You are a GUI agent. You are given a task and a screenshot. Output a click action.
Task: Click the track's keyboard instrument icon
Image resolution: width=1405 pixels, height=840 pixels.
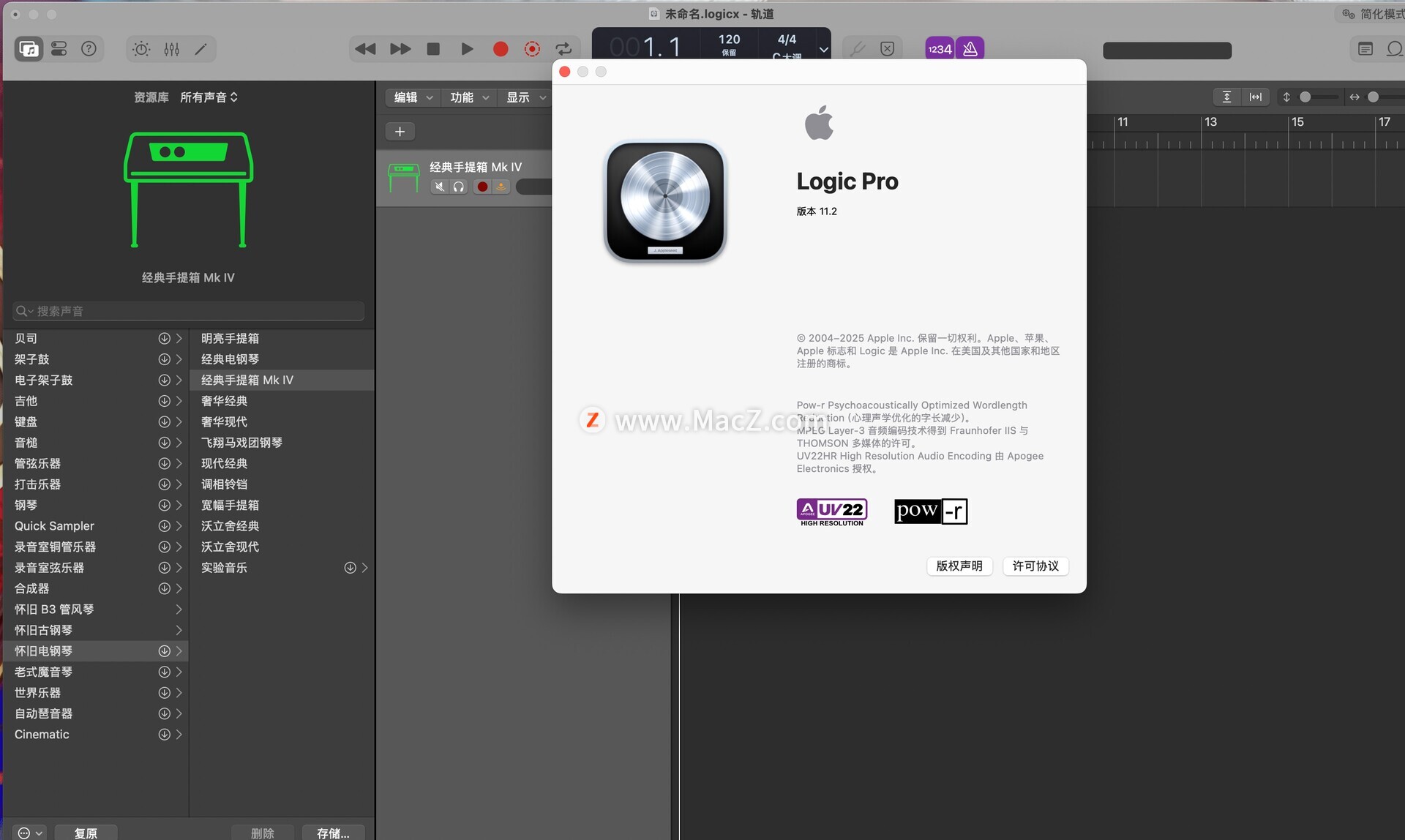point(404,178)
